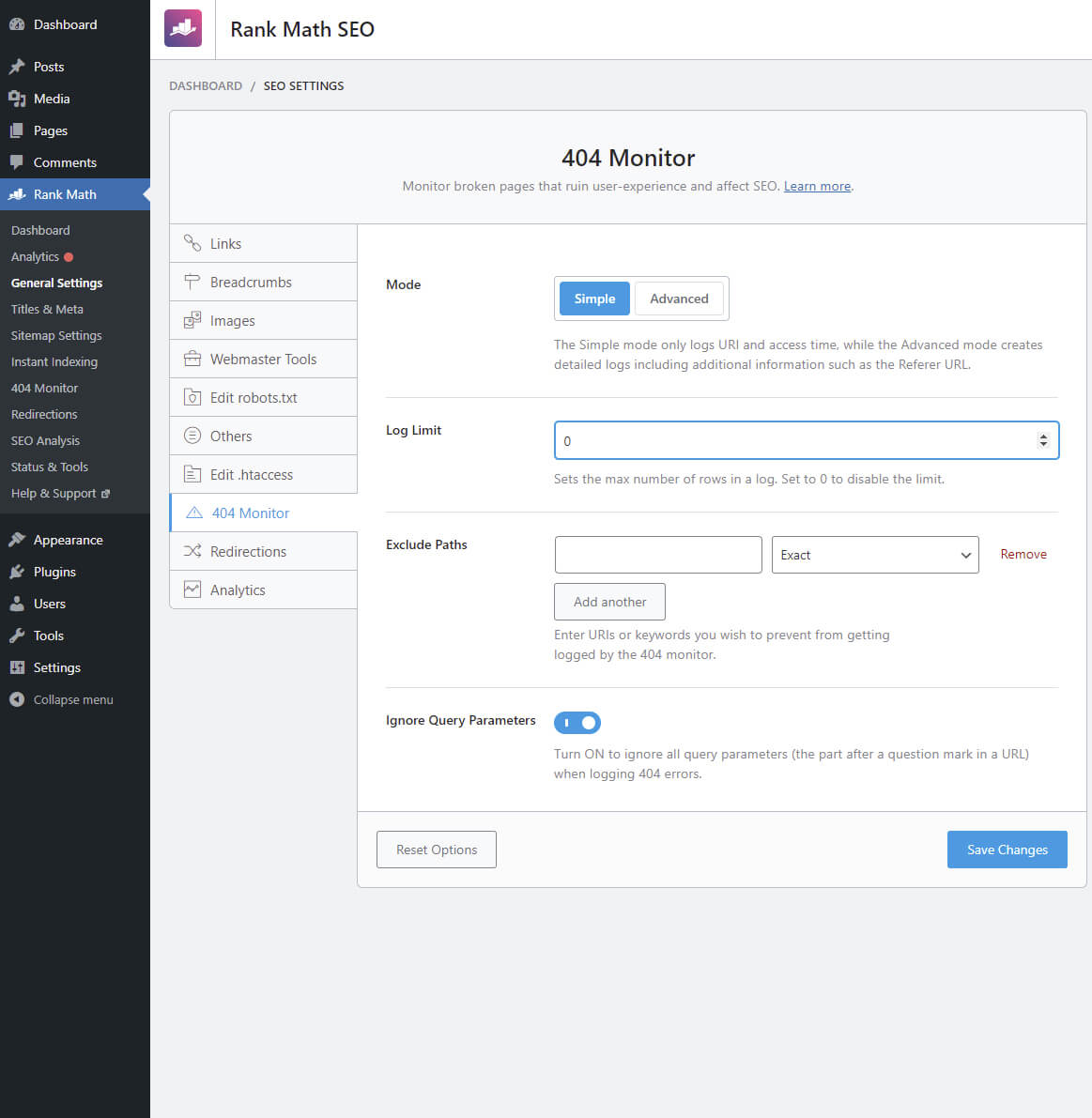1092x1118 pixels.
Task: Click the Reset Options button
Action: [437, 850]
